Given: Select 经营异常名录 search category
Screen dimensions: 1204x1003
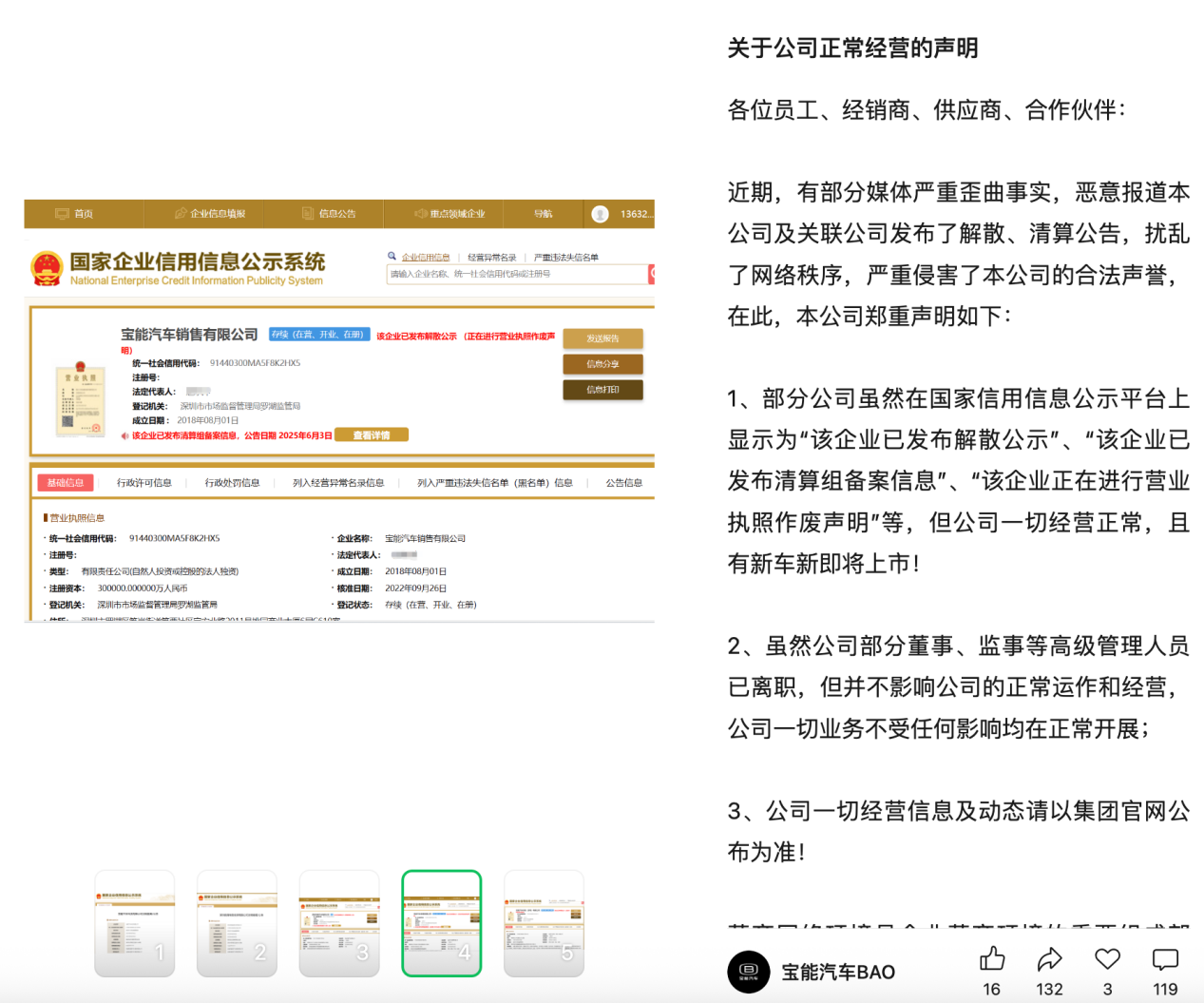Looking at the screenshot, I should click(491, 258).
